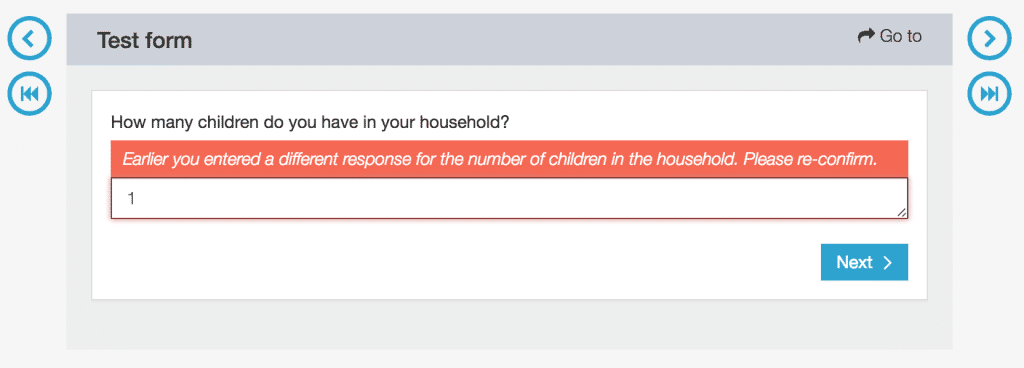Click the resize grip of the answer box
Image resolution: width=1024 pixels, height=368 pixels.
click(901, 212)
